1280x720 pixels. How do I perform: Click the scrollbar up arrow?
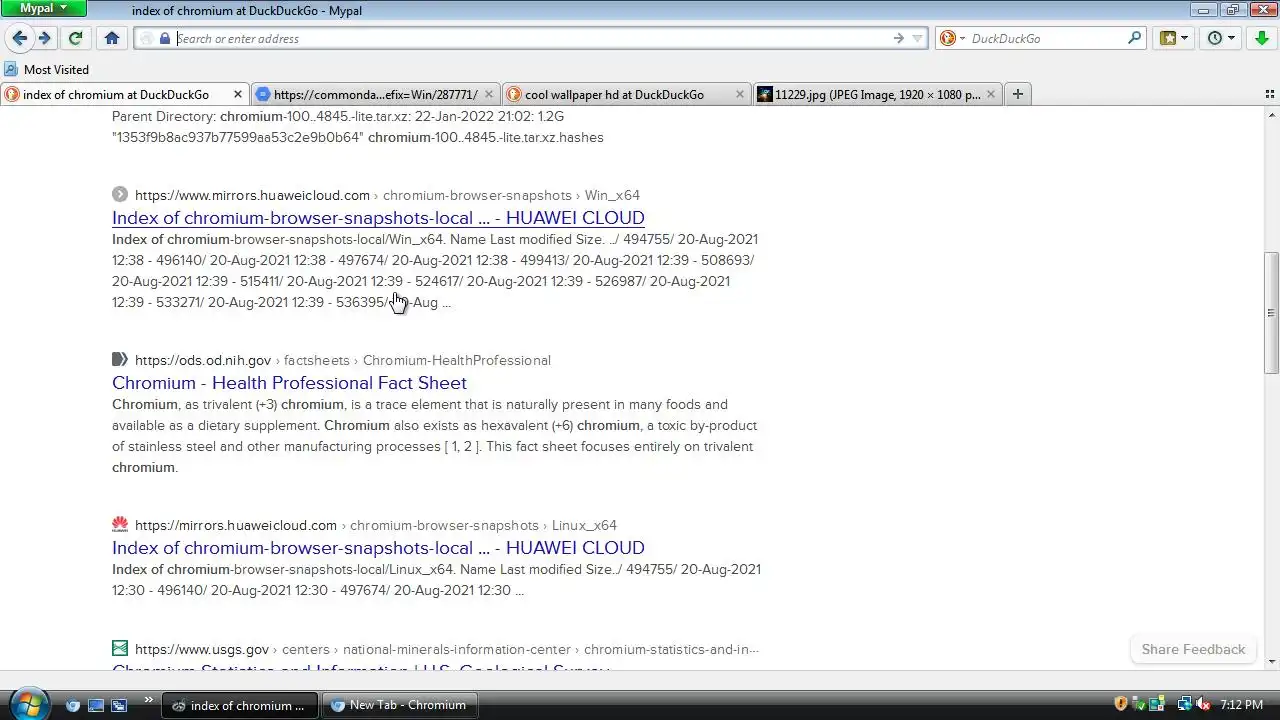(x=1271, y=113)
